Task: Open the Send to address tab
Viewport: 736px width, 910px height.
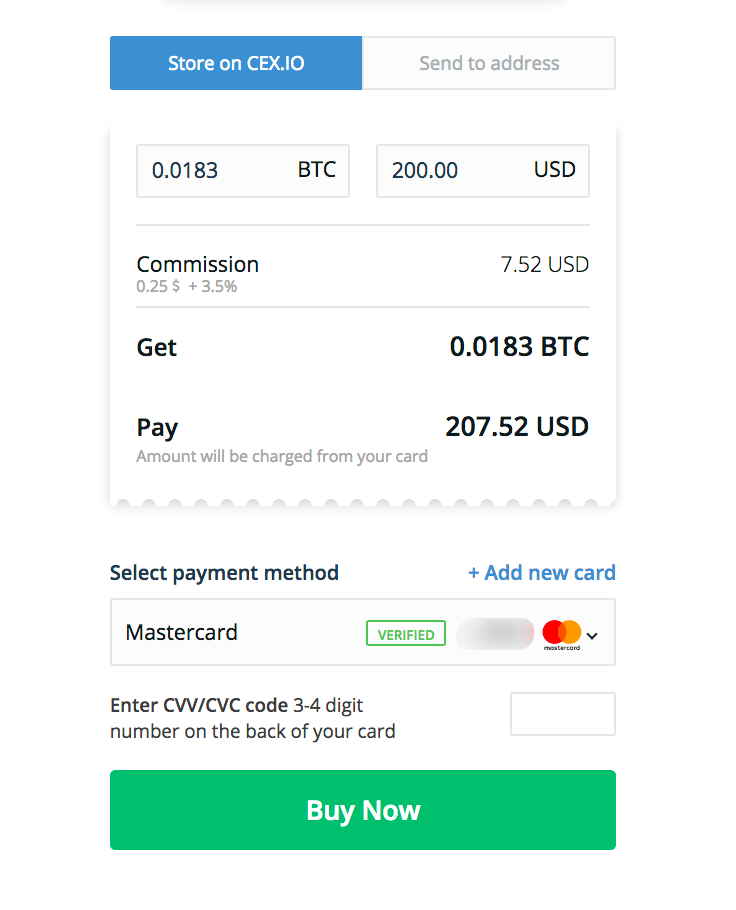Action: (x=489, y=63)
